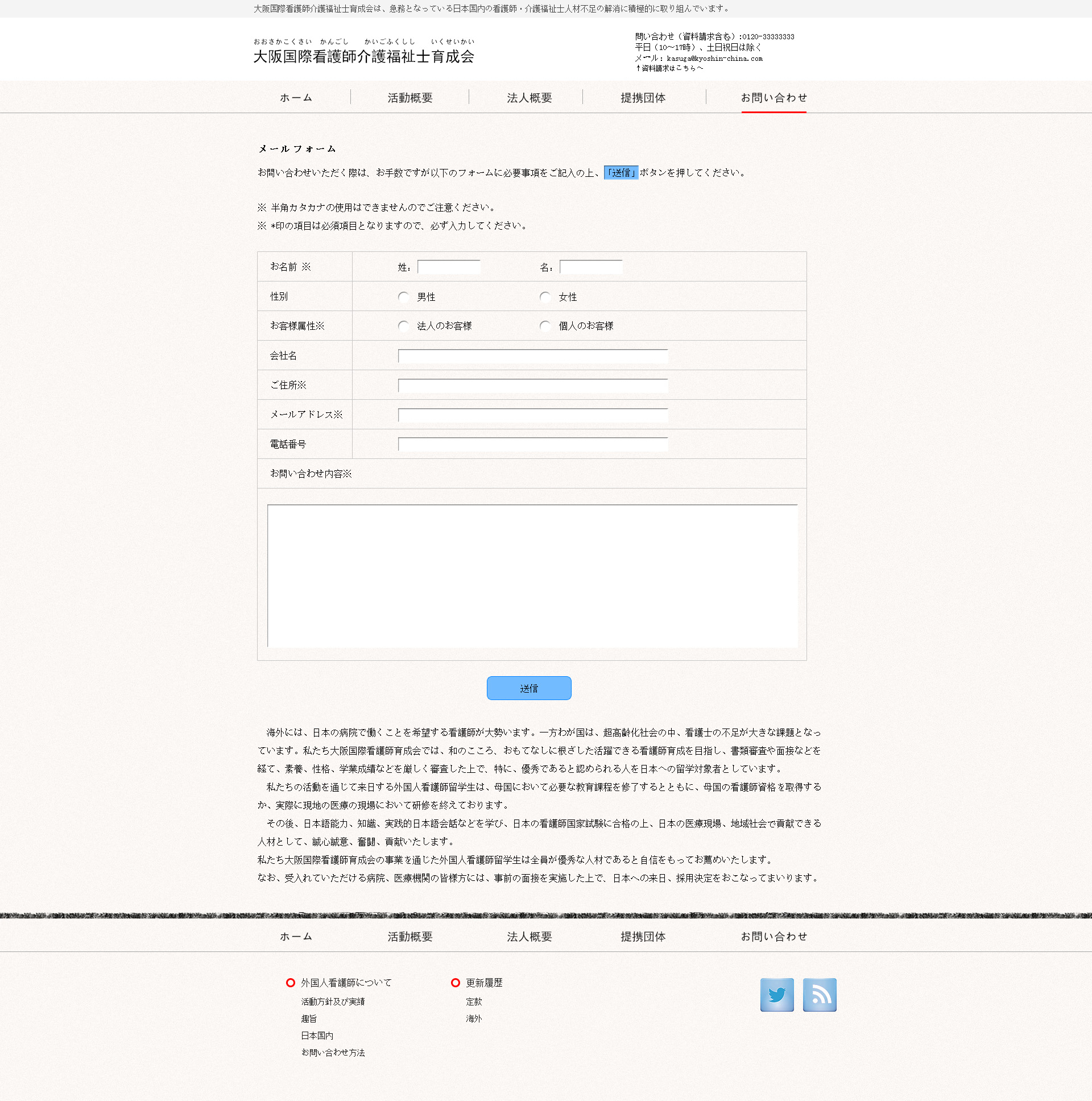The height and width of the screenshot is (1101, 1092).
Task: Click the RSS feed icon
Action: (819, 995)
